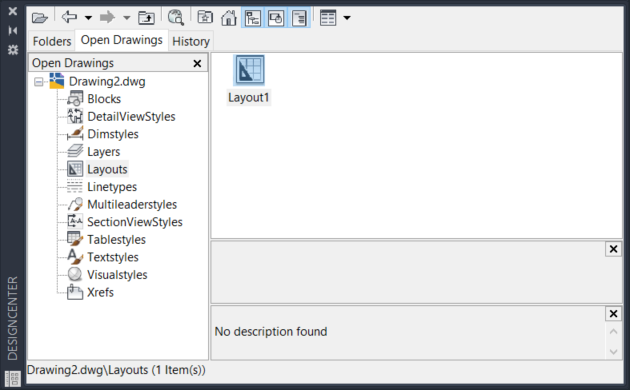Switch to the History tab
Viewport: 630px width, 390px height.
point(191,41)
